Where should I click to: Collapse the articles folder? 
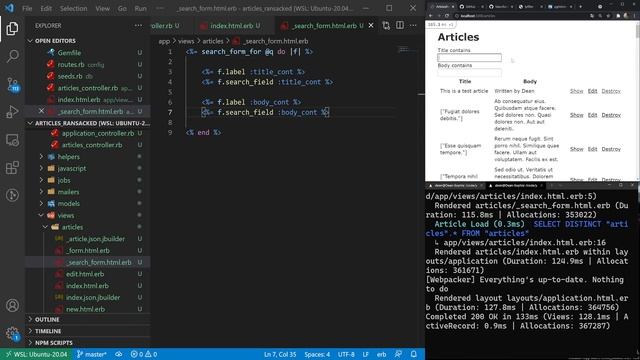coord(72,227)
